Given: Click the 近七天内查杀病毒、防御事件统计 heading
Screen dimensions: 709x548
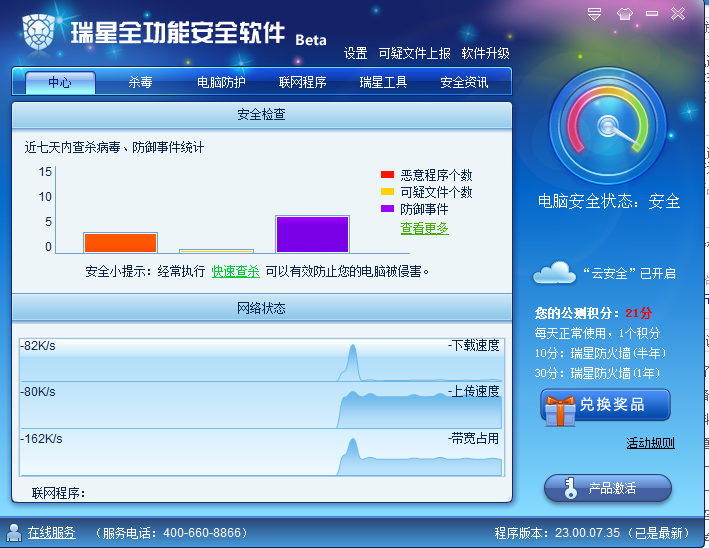Looking at the screenshot, I should (114, 147).
